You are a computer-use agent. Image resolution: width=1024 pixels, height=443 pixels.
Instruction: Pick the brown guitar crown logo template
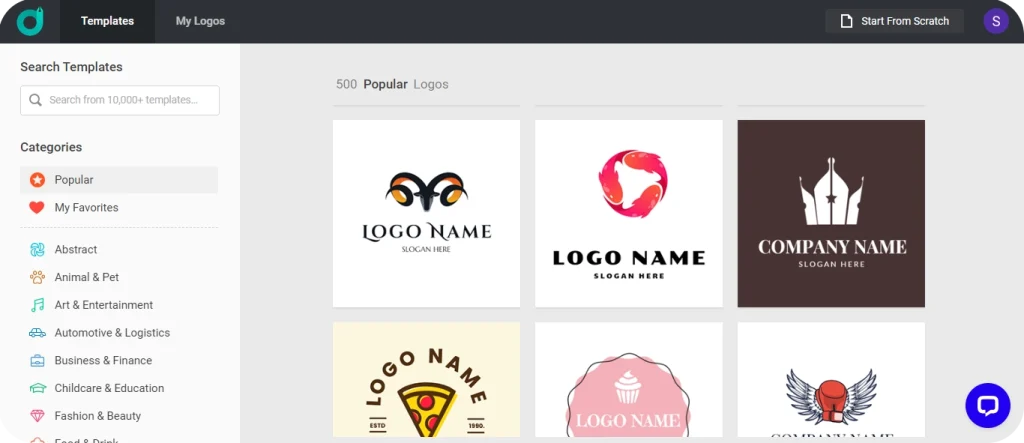831,213
